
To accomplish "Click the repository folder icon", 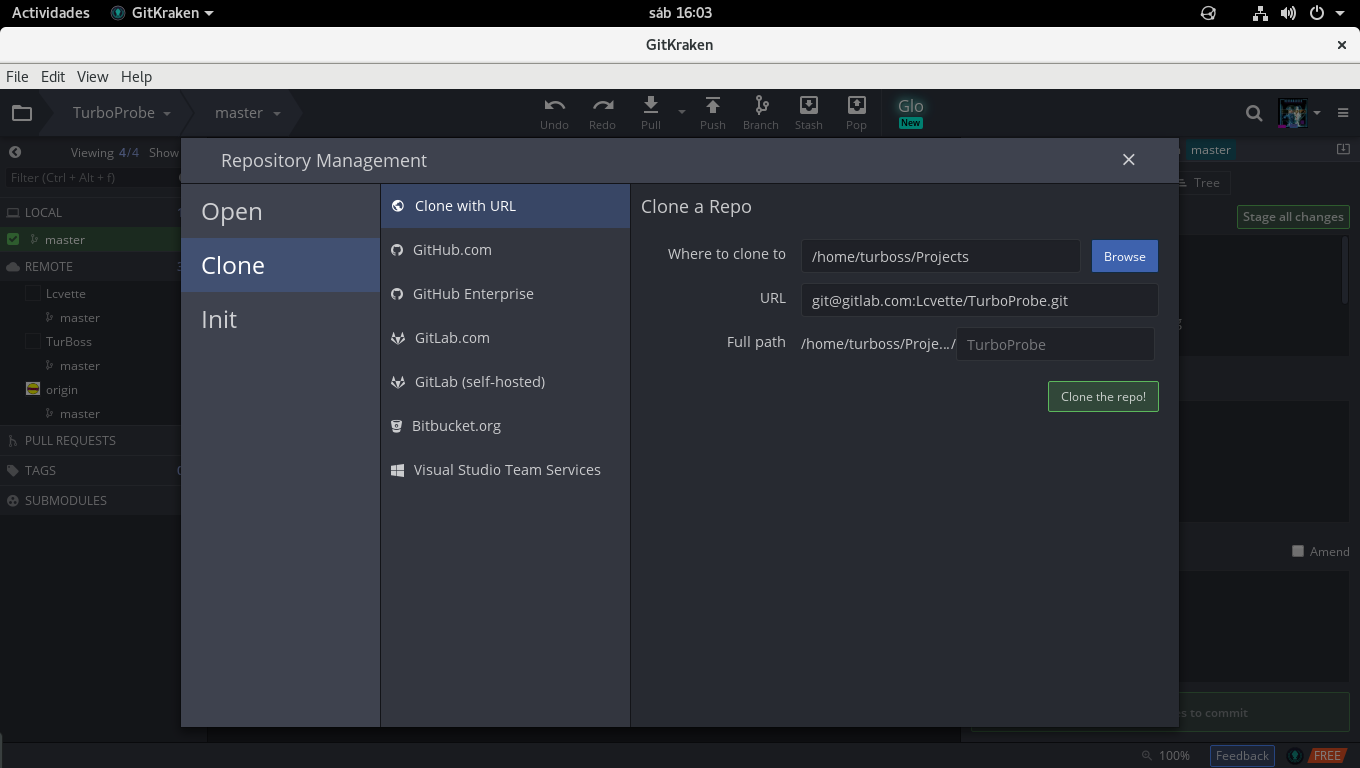I will click(x=22, y=113).
